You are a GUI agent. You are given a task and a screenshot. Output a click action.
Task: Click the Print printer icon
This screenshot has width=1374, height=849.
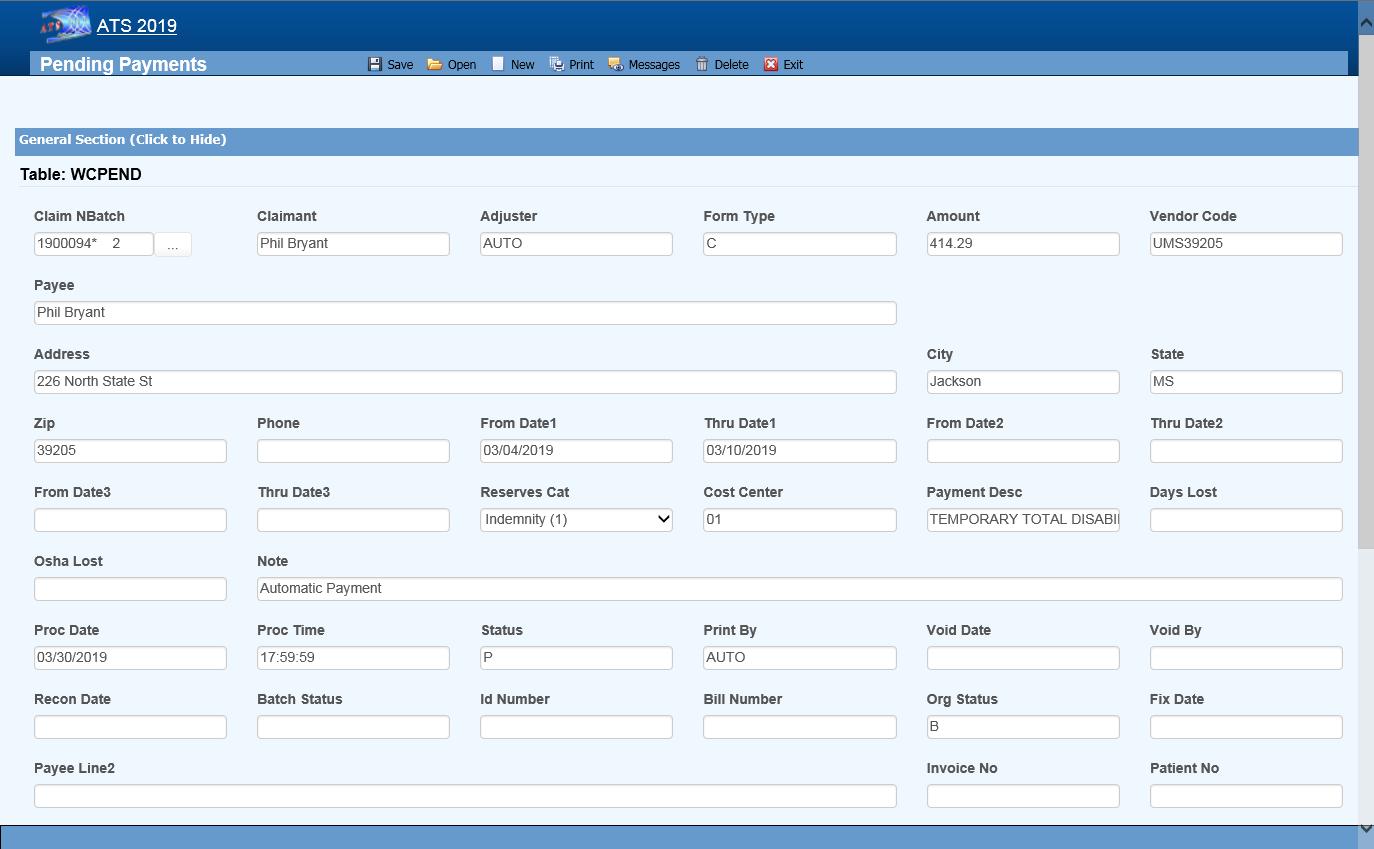[557, 64]
